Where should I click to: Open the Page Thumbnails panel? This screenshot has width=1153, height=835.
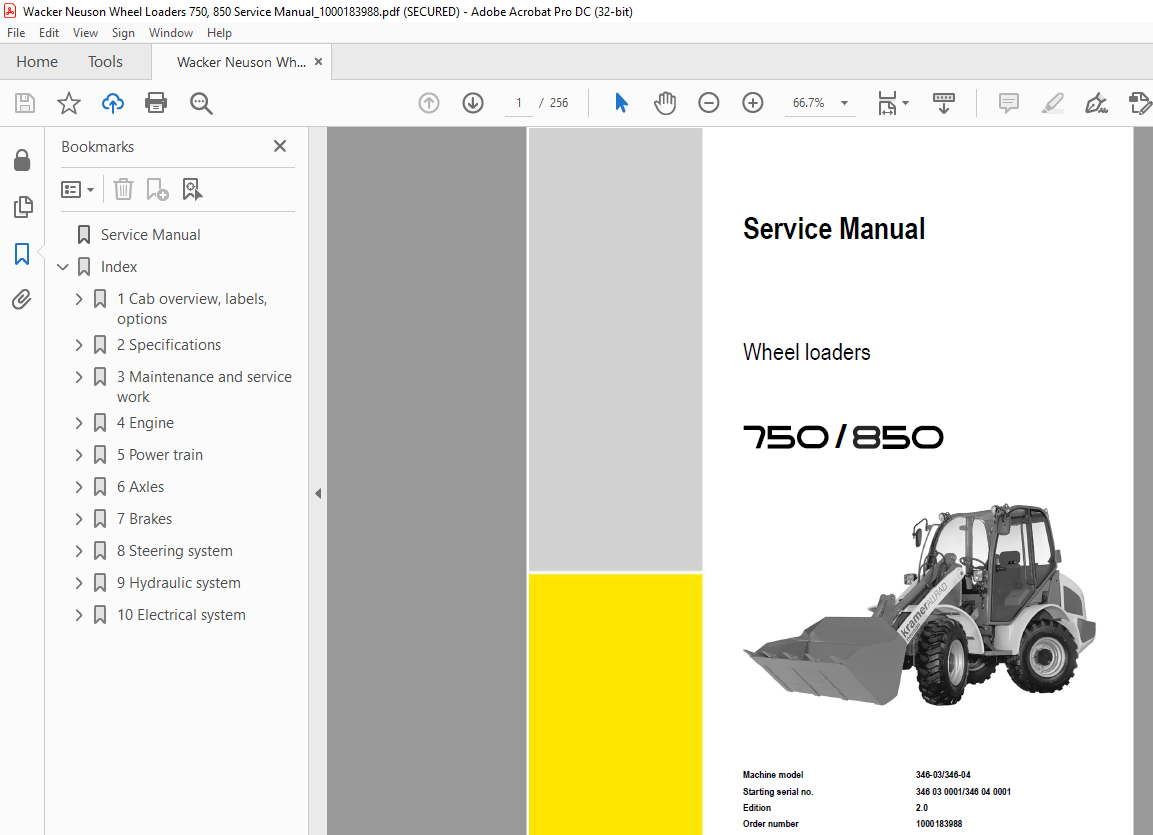(x=23, y=207)
